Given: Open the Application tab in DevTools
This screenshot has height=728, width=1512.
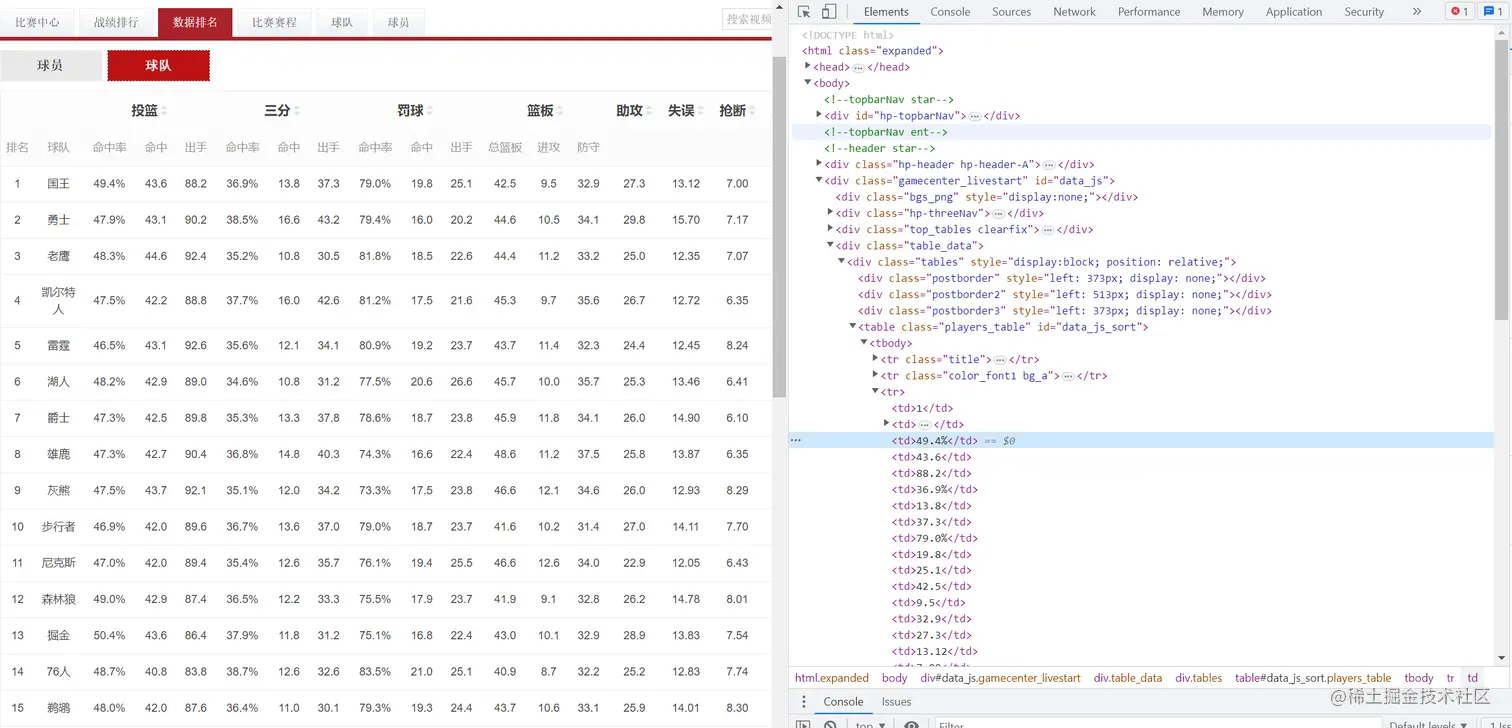Looking at the screenshot, I should [1294, 12].
